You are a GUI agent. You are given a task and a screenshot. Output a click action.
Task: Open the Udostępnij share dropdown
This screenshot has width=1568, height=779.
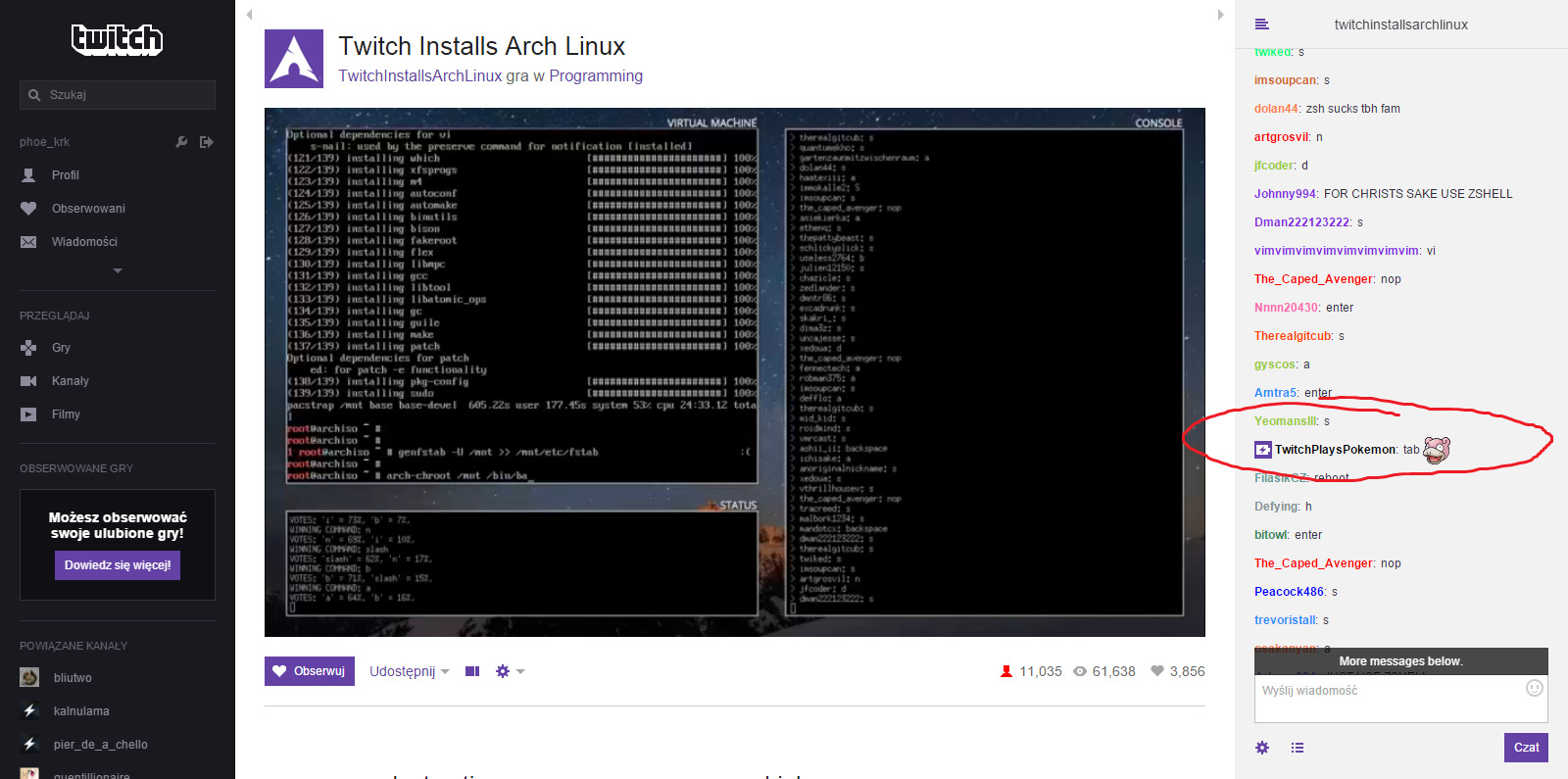(409, 671)
